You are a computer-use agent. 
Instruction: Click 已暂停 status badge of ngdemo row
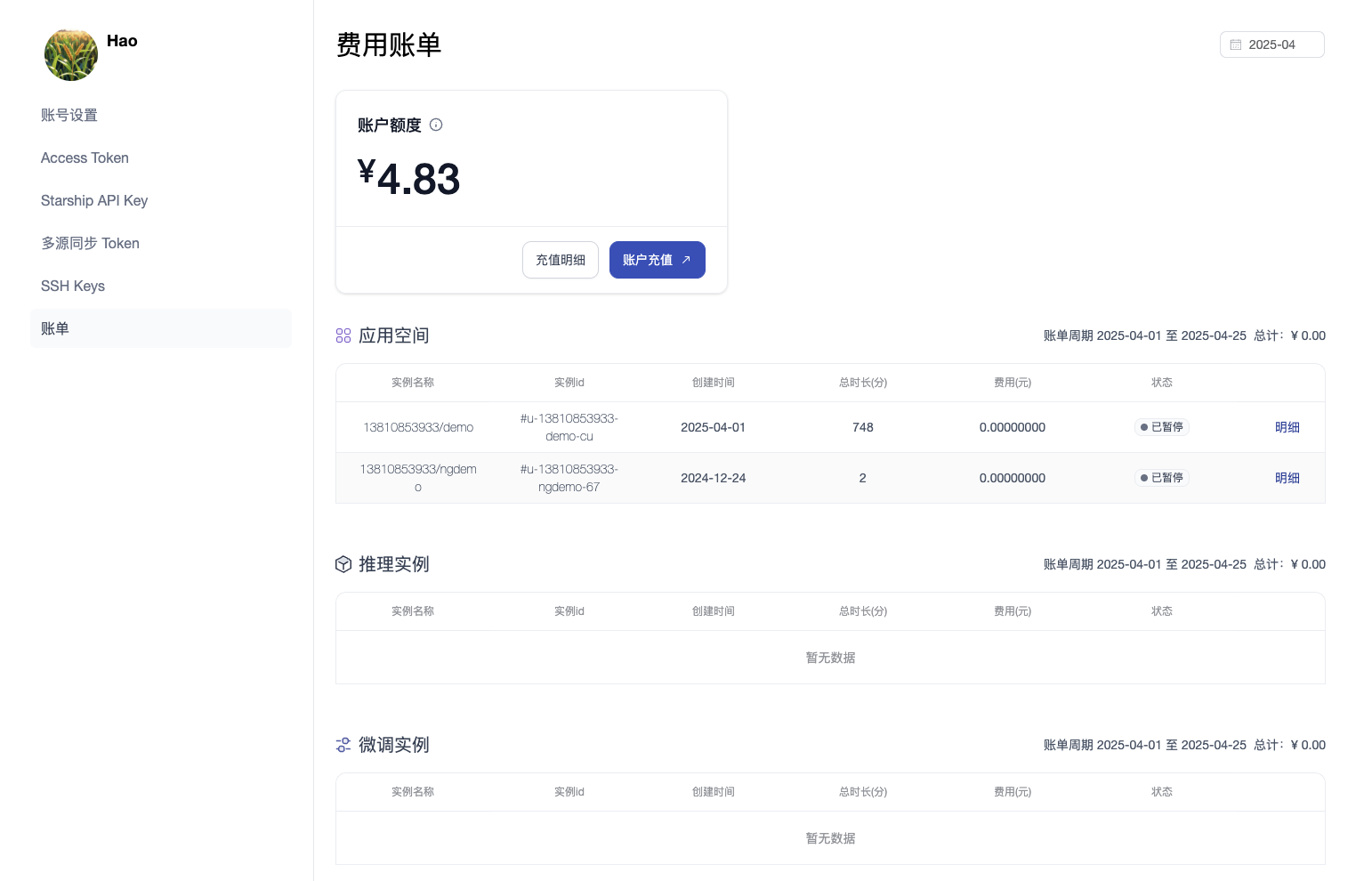pyautogui.click(x=1162, y=478)
